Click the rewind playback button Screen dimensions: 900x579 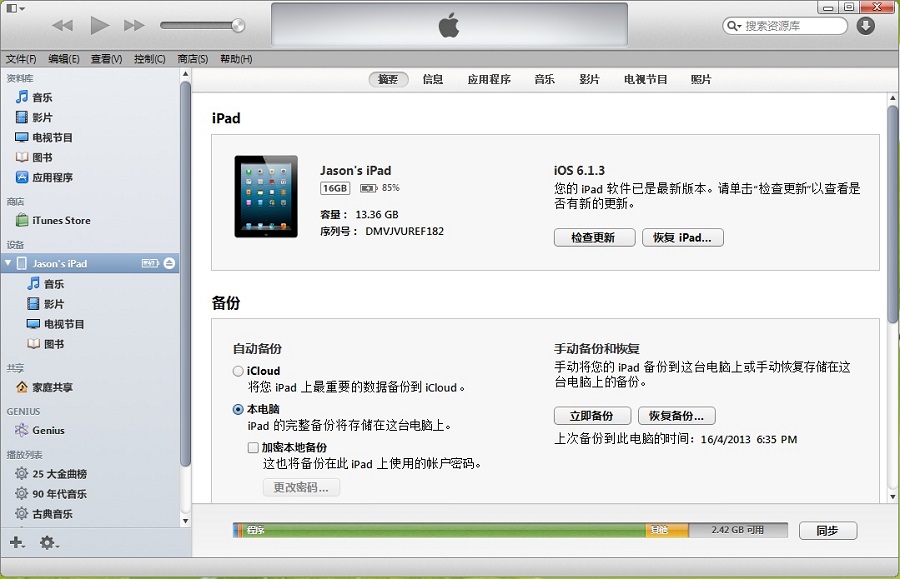(x=63, y=25)
